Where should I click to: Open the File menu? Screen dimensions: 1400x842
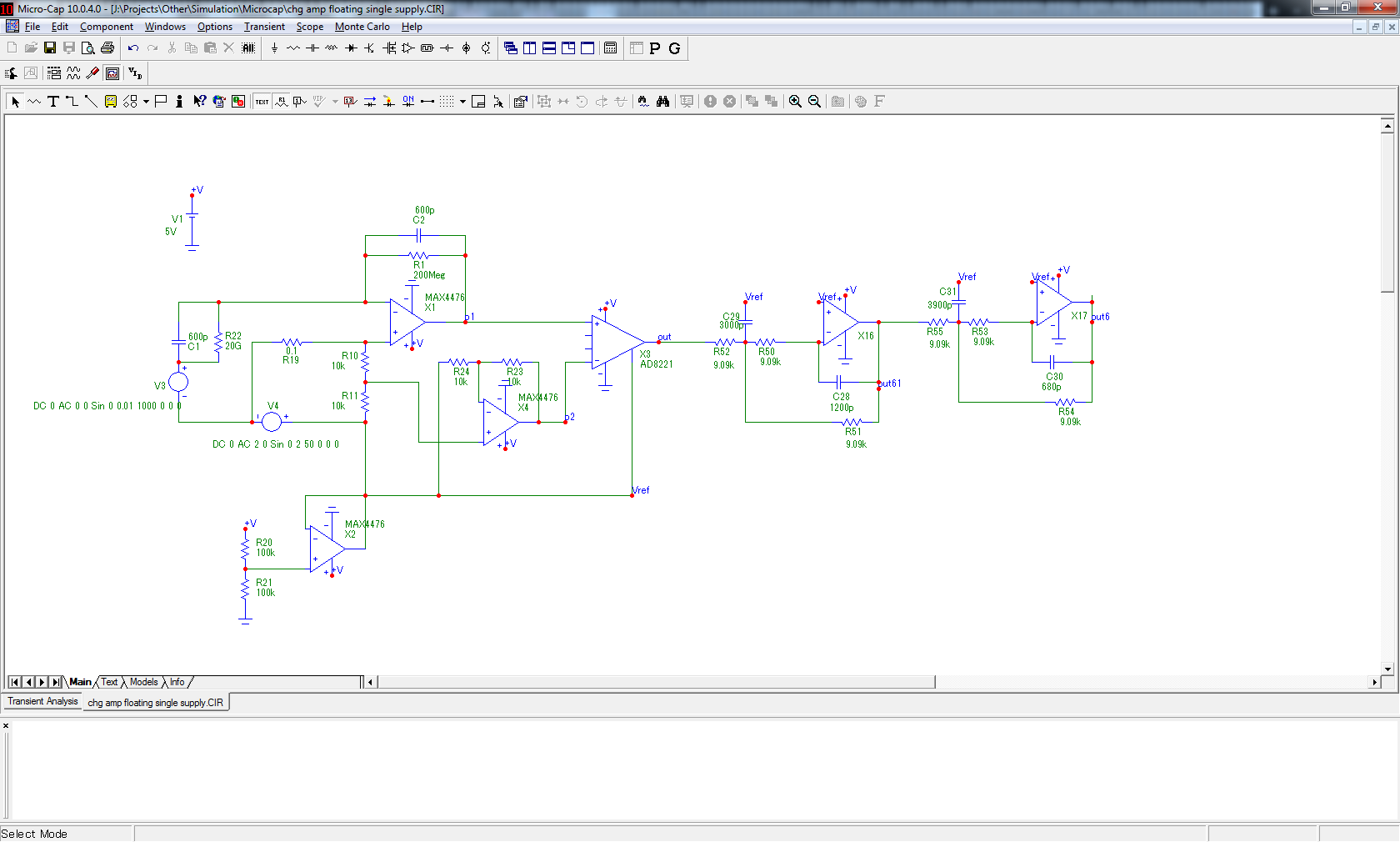32,27
